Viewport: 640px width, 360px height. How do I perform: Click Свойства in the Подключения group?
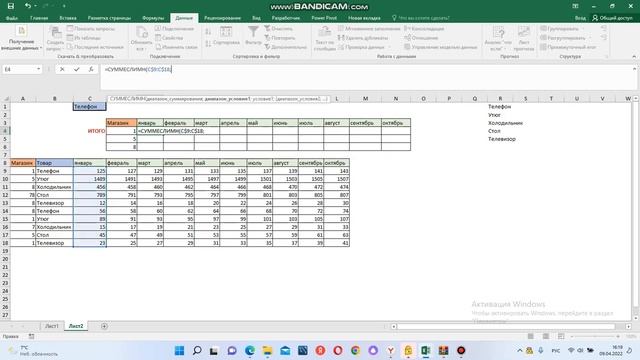pyautogui.click(x=169, y=38)
